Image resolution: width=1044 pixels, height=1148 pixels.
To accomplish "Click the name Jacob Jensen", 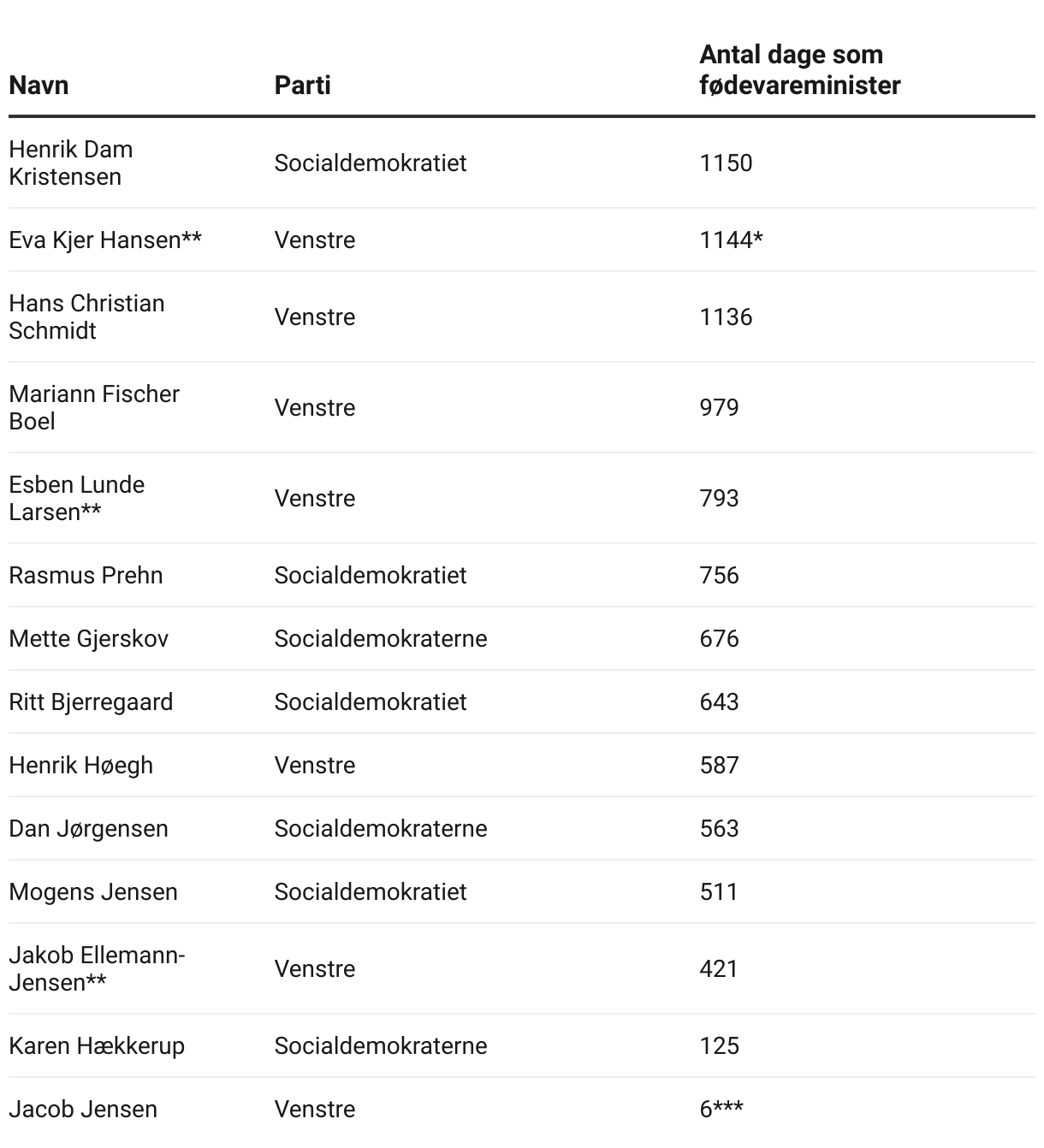I will click(x=83, y=1109).
